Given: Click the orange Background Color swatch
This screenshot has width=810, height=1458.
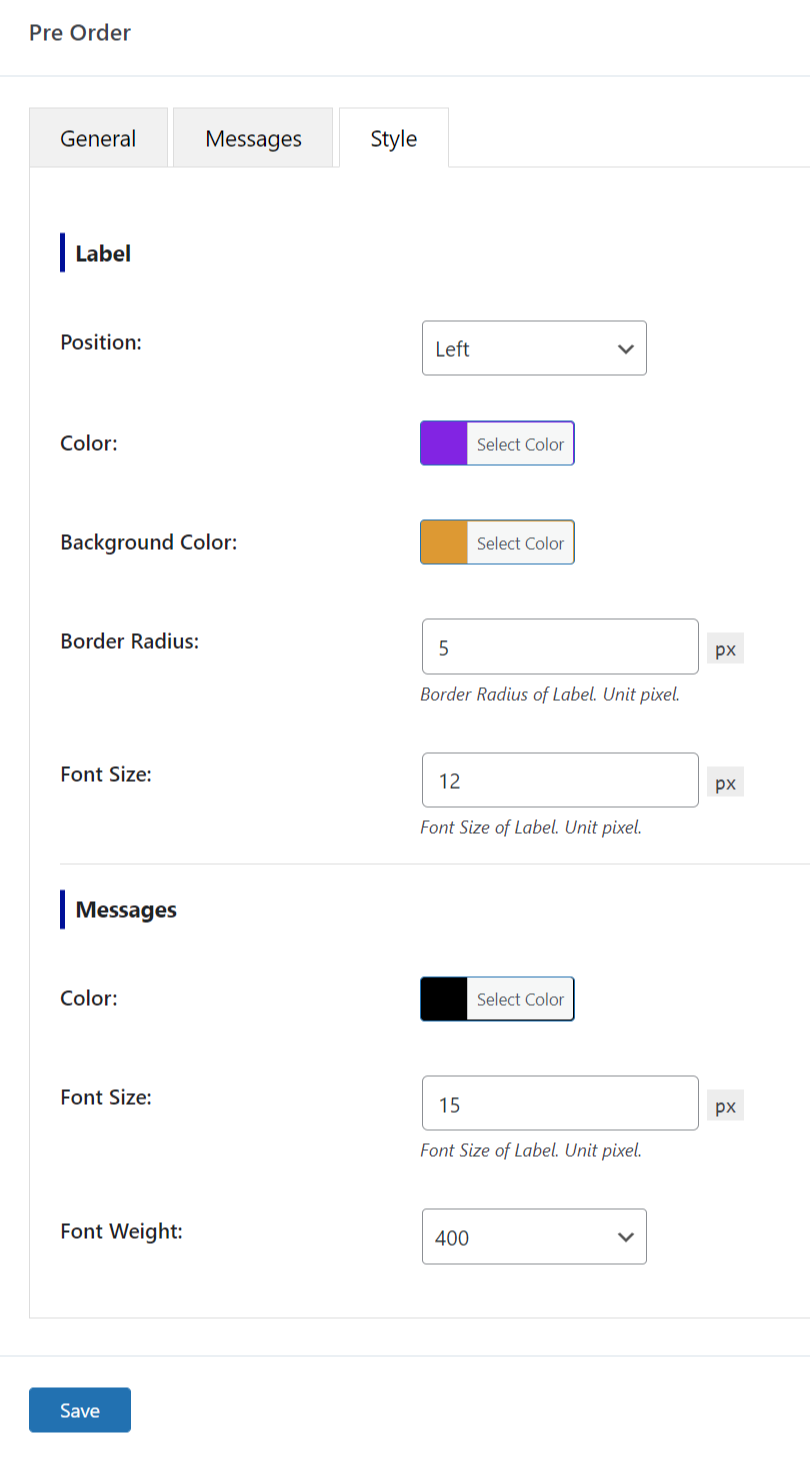Looking at the screenshot, I should (x=444, y=543).
